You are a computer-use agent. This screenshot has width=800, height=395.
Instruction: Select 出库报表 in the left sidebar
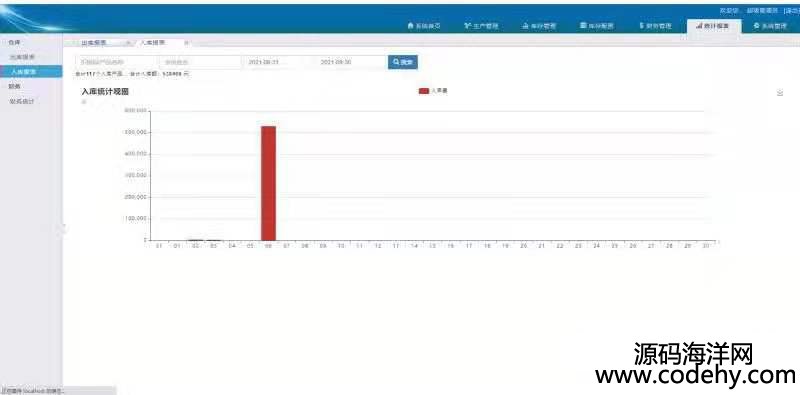click(22, 57)
